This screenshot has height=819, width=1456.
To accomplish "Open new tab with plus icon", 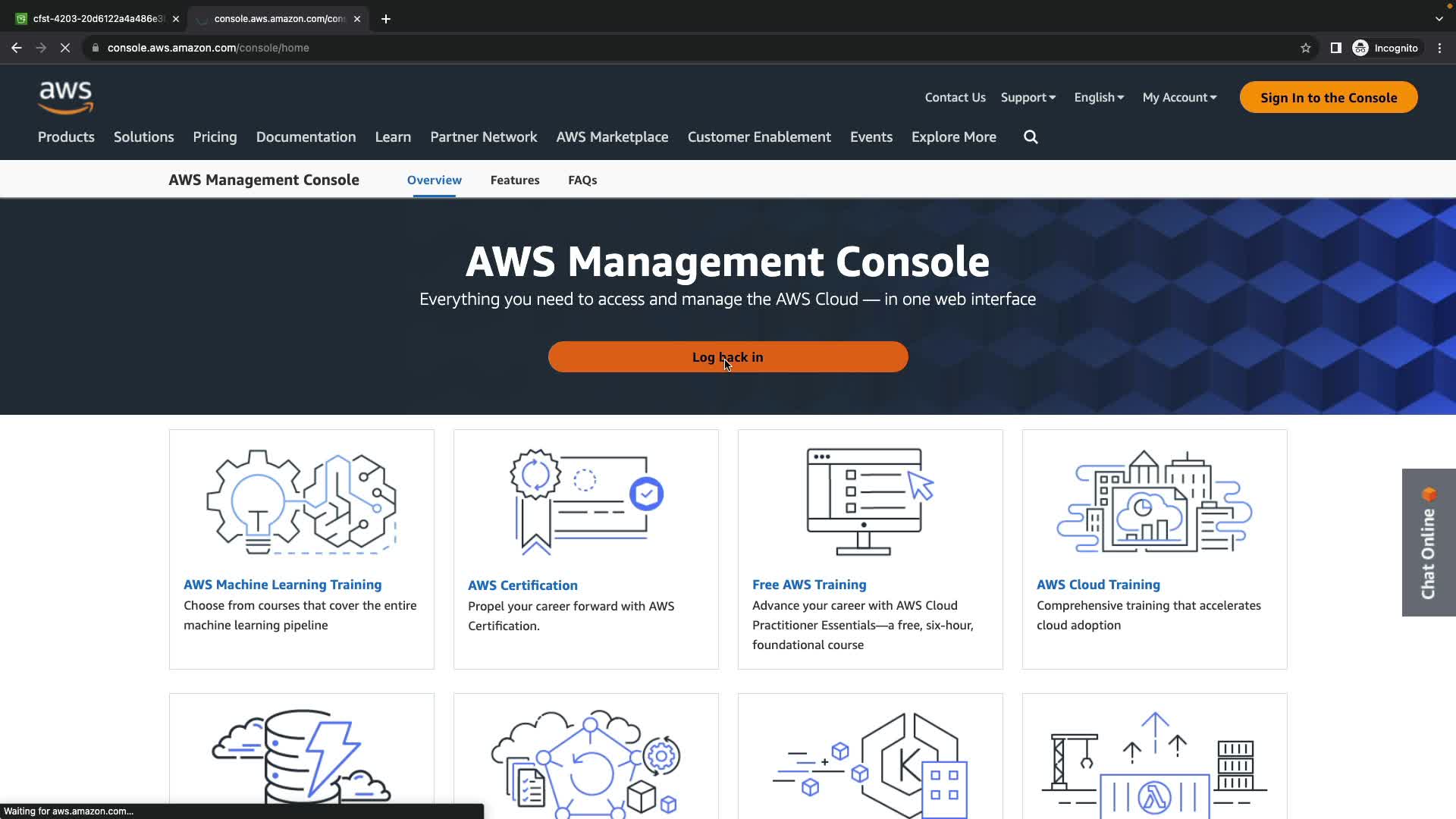I will [386, 19].
